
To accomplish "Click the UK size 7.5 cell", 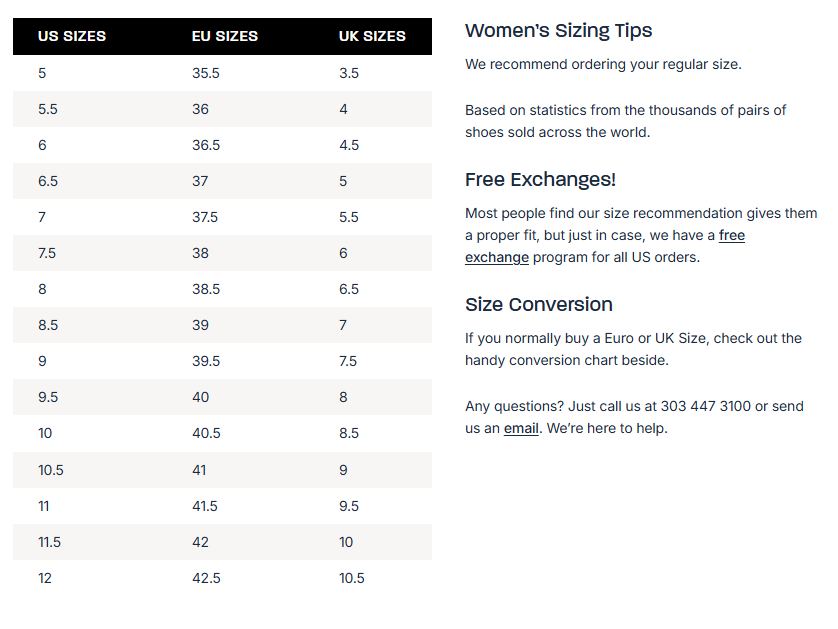I will pyautogui.click(x=348, y=361).
